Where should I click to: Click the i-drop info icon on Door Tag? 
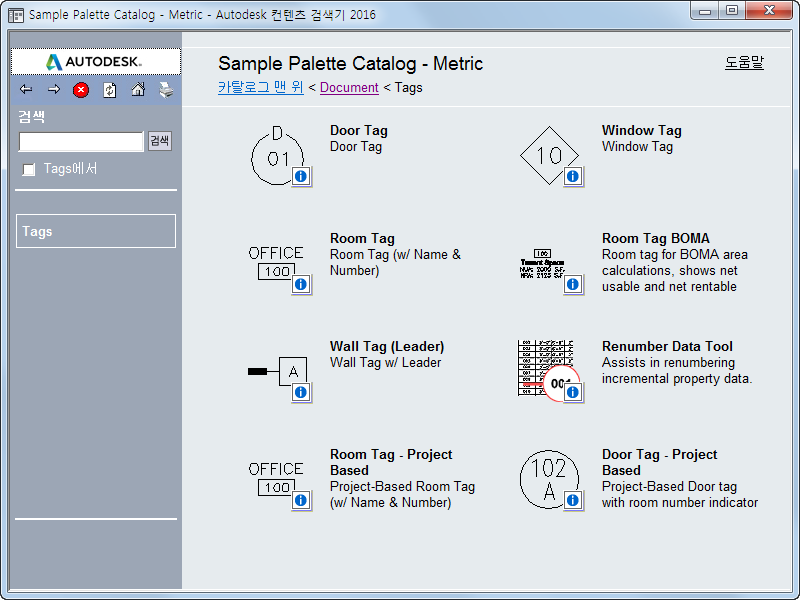click(x=301, y=177)
